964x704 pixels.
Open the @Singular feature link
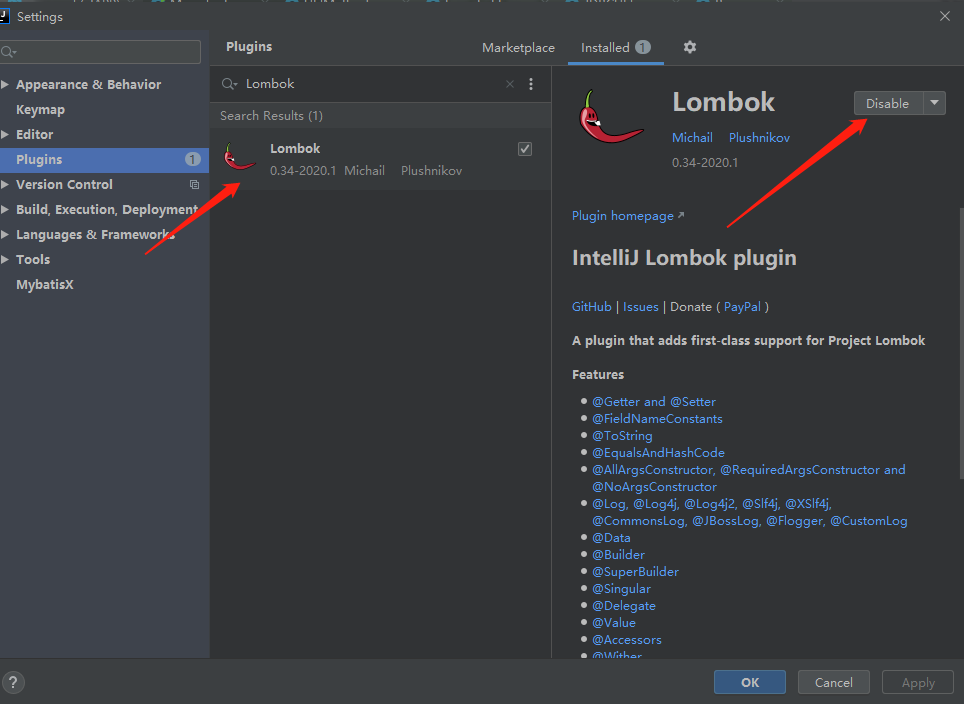[621, 589]
